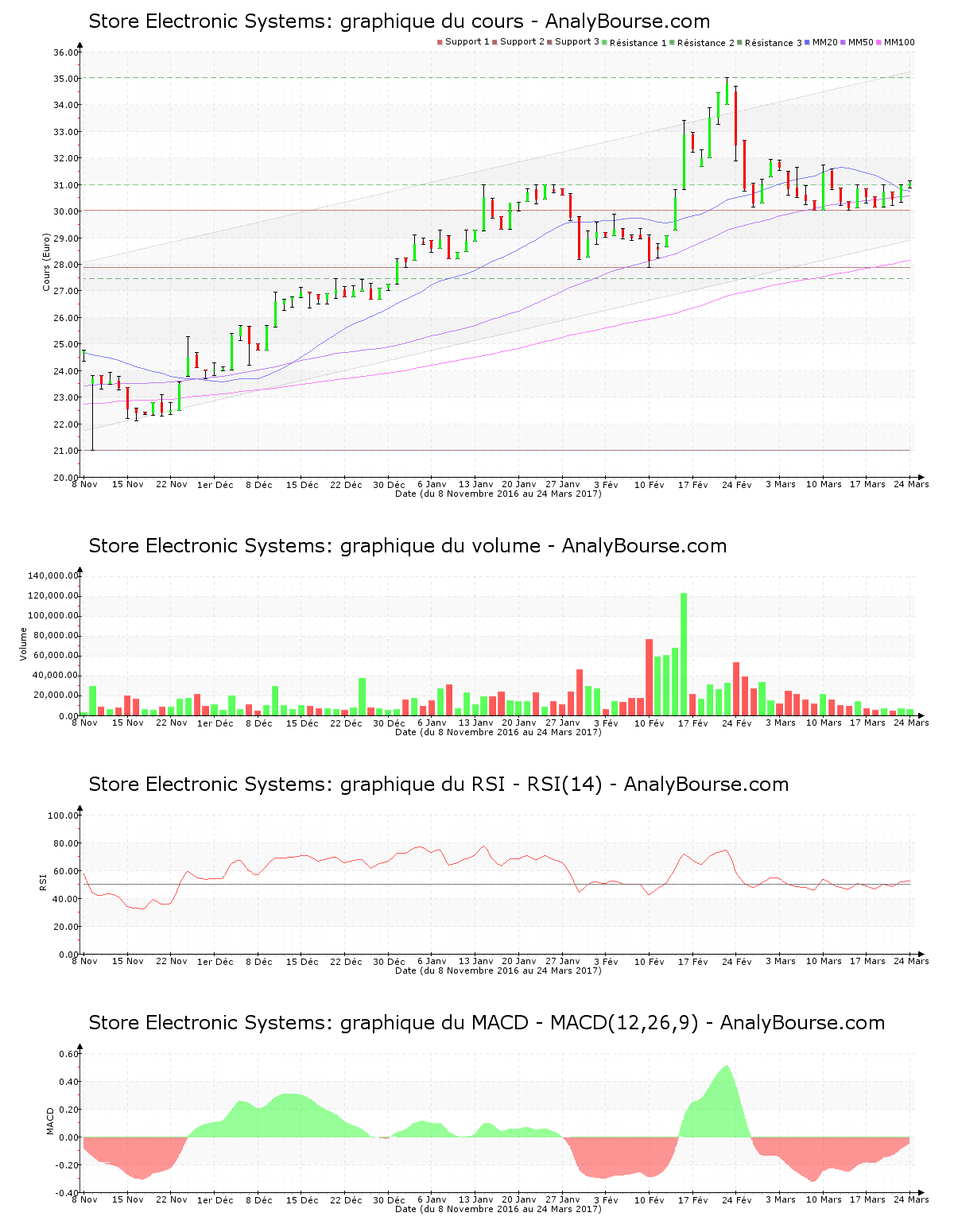Click the 'Cours (Euro)' vertical axis label
The image size is (954, 1232).
[x=47, y=262]
